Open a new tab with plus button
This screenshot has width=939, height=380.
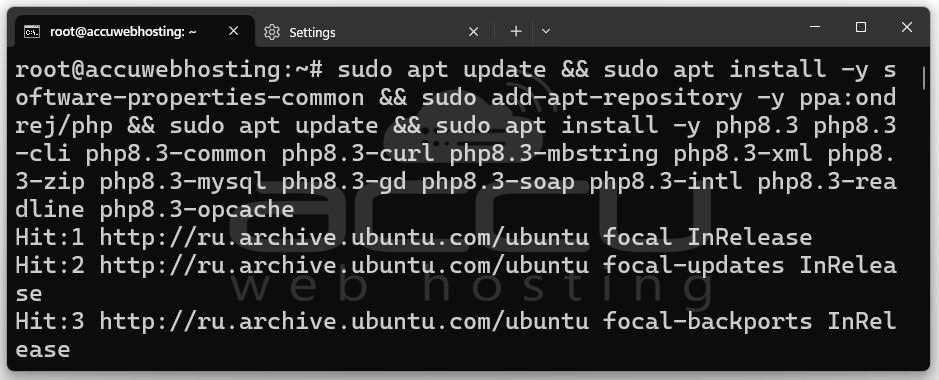[516, 31]
